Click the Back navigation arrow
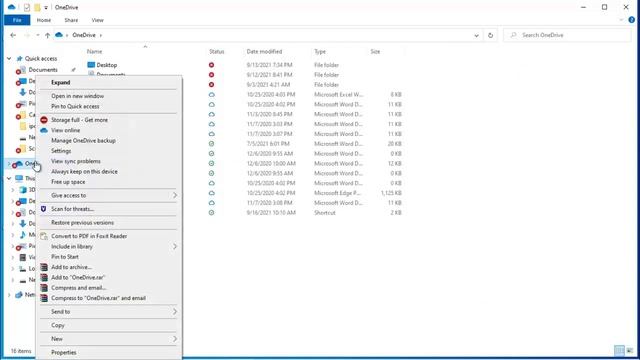The height and width of the screenshot is (360, 640). click(13, 35)
